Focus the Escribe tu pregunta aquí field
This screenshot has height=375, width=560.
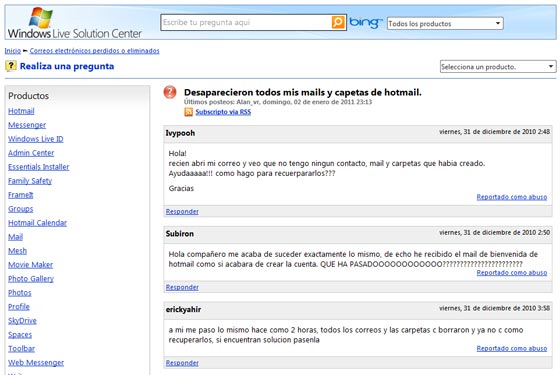click(x=246, y=22)
